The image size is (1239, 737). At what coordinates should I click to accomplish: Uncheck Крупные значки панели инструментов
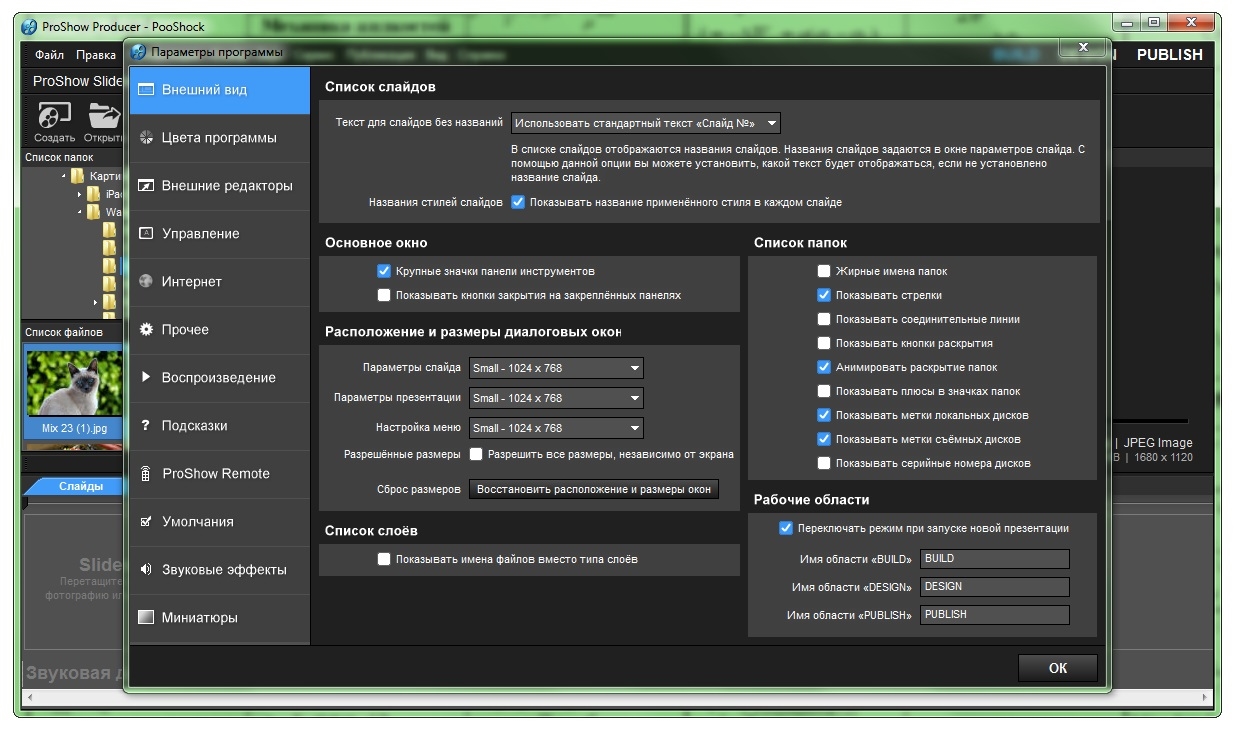pyautogui.click(x=383, y=271)
